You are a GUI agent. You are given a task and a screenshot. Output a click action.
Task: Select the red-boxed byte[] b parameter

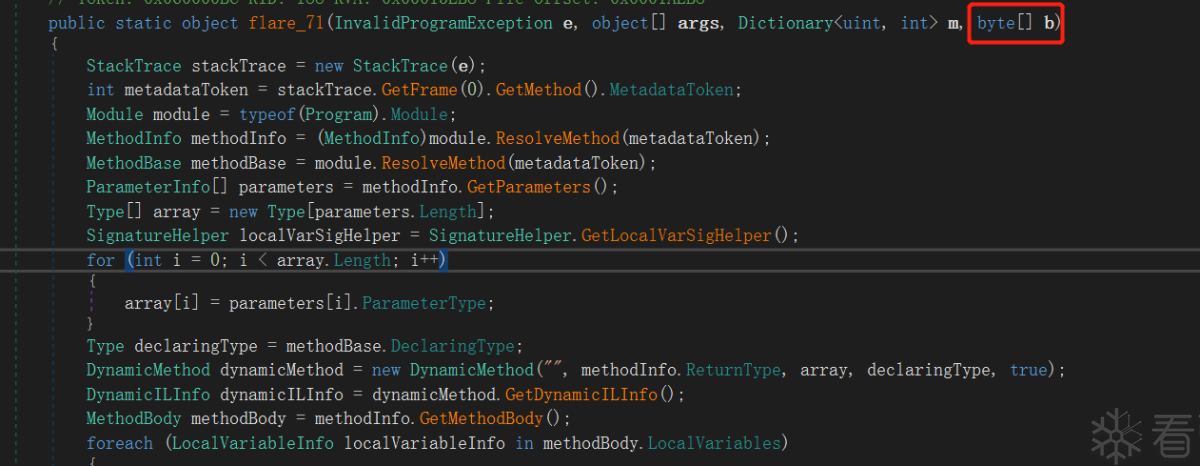tap(1016, 23)
